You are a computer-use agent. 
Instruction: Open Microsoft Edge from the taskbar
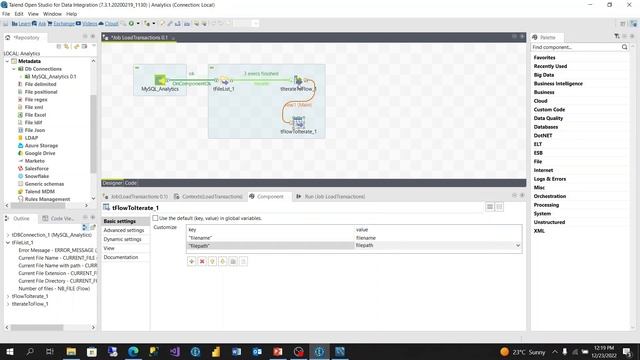pyautogui.click(x=133, y=351)
